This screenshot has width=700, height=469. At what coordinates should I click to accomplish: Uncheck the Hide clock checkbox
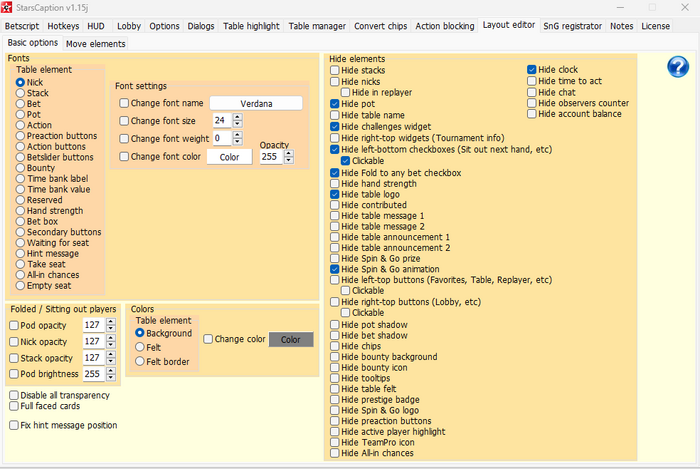pyautogui.click(x=533, y=71)
